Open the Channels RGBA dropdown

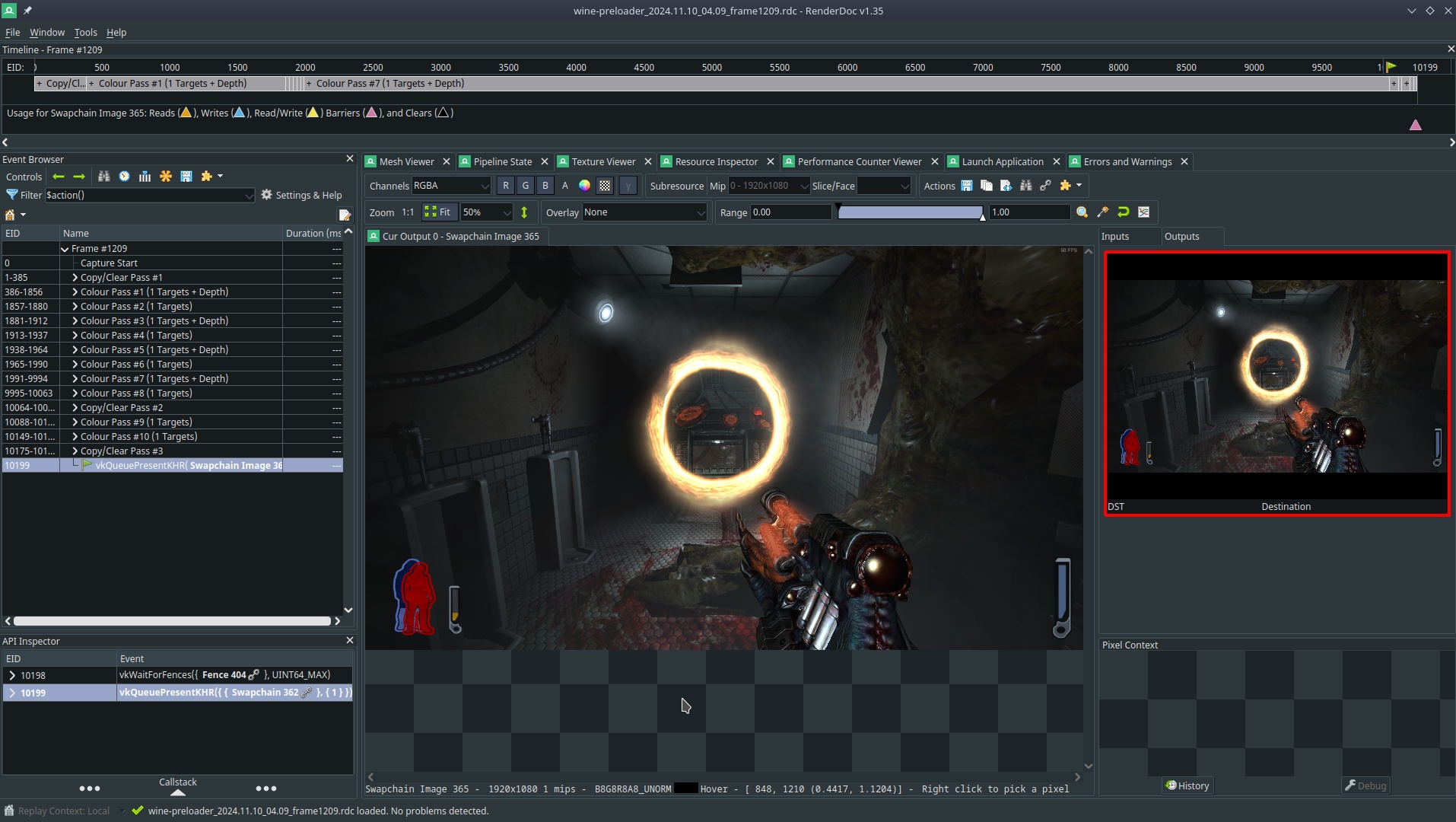pos(451,186)
